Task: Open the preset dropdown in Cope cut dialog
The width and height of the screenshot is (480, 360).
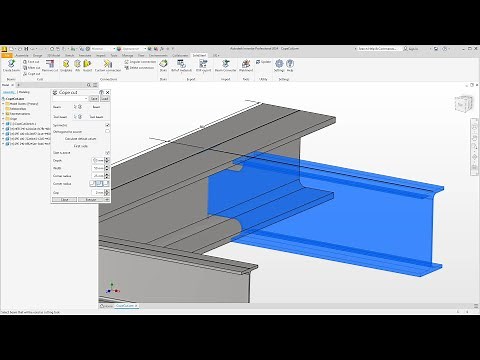Action: coord(86,99)
